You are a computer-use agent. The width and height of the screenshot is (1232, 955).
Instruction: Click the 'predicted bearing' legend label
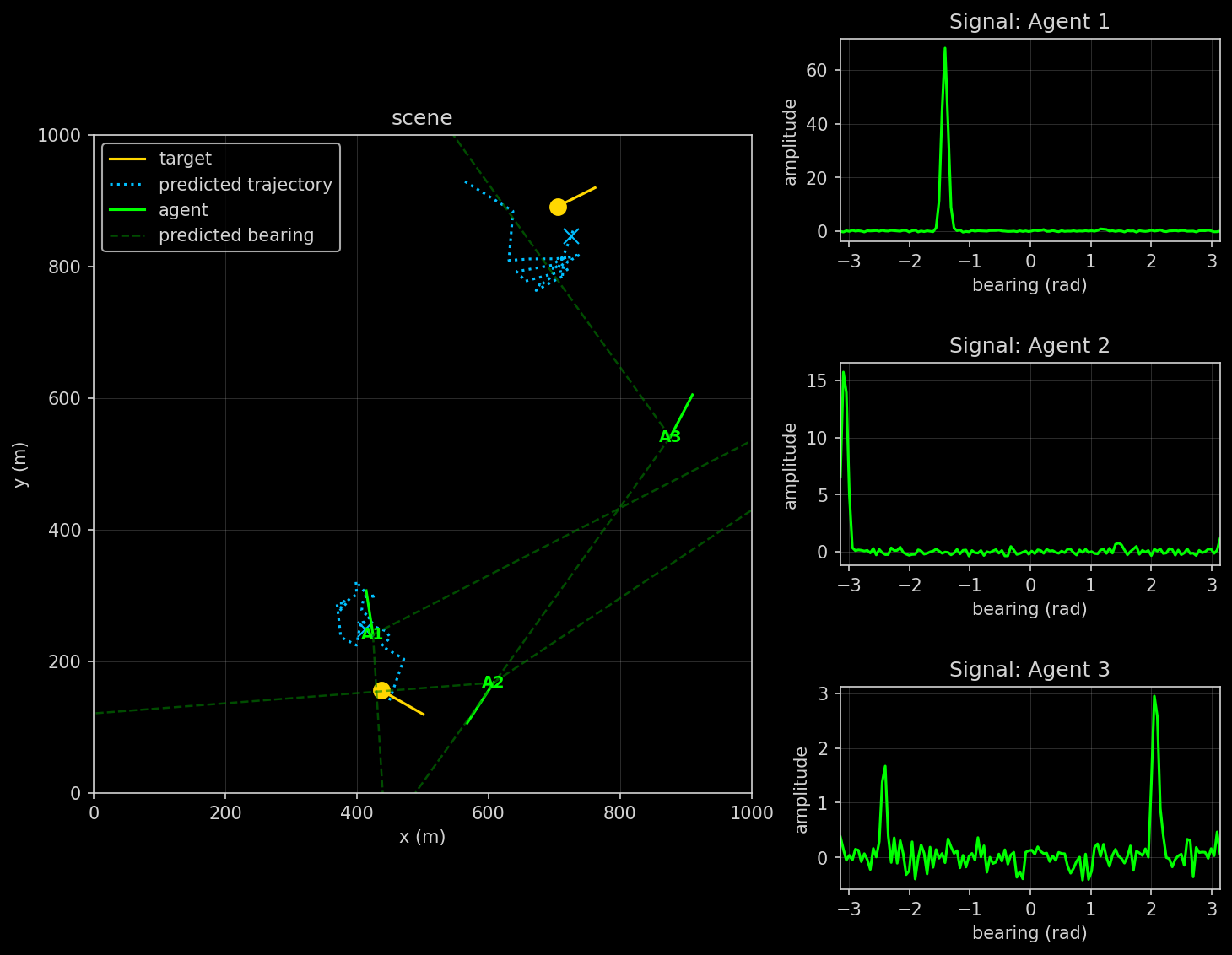pos(236,235)
